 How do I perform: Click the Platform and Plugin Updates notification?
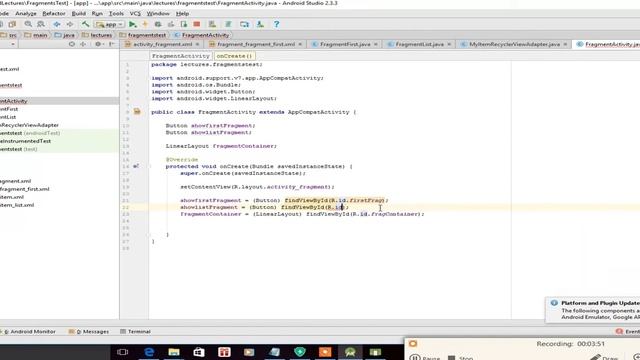[593, 310]
